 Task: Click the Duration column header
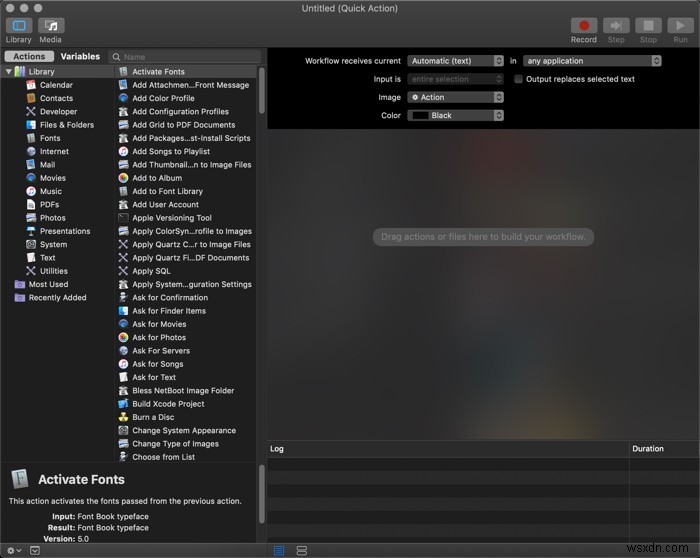tap(664, 449)
